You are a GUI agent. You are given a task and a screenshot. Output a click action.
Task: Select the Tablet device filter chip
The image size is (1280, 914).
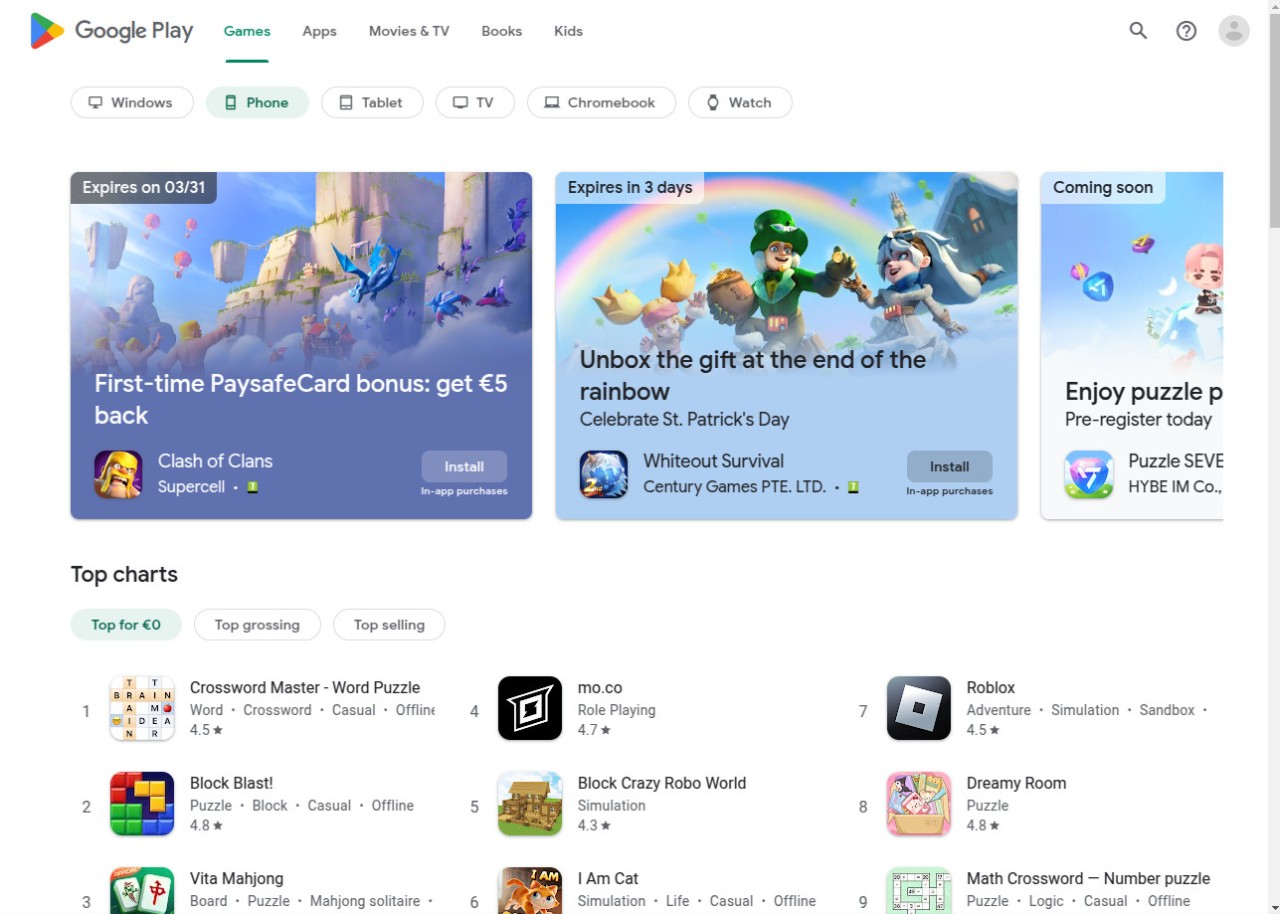372,102
